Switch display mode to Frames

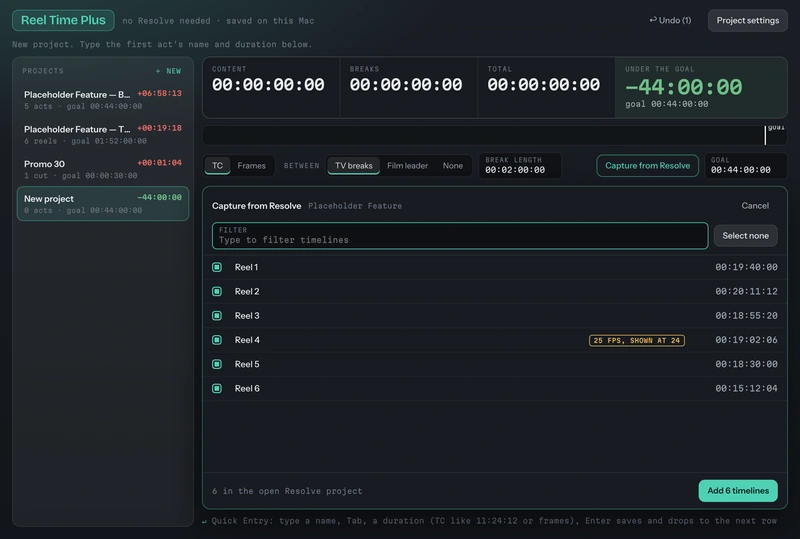[x=252, y=166]
